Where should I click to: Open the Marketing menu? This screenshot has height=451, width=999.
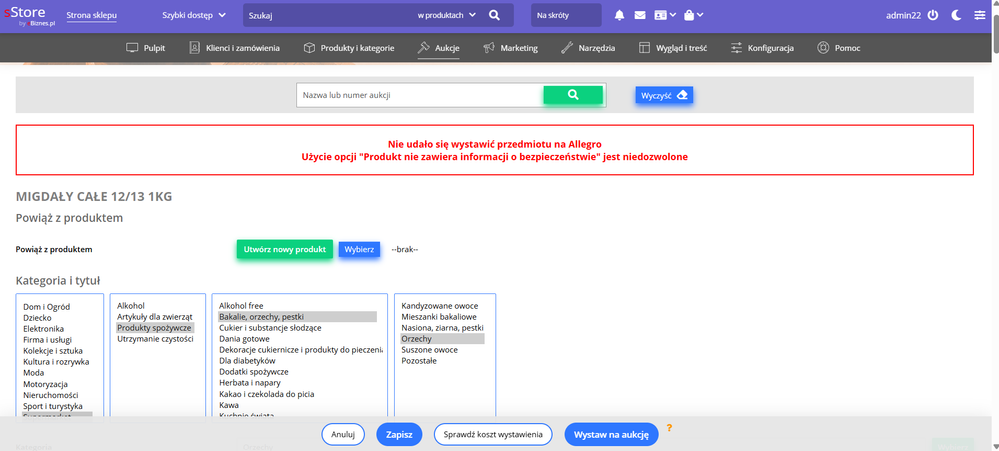click(510, 48)
